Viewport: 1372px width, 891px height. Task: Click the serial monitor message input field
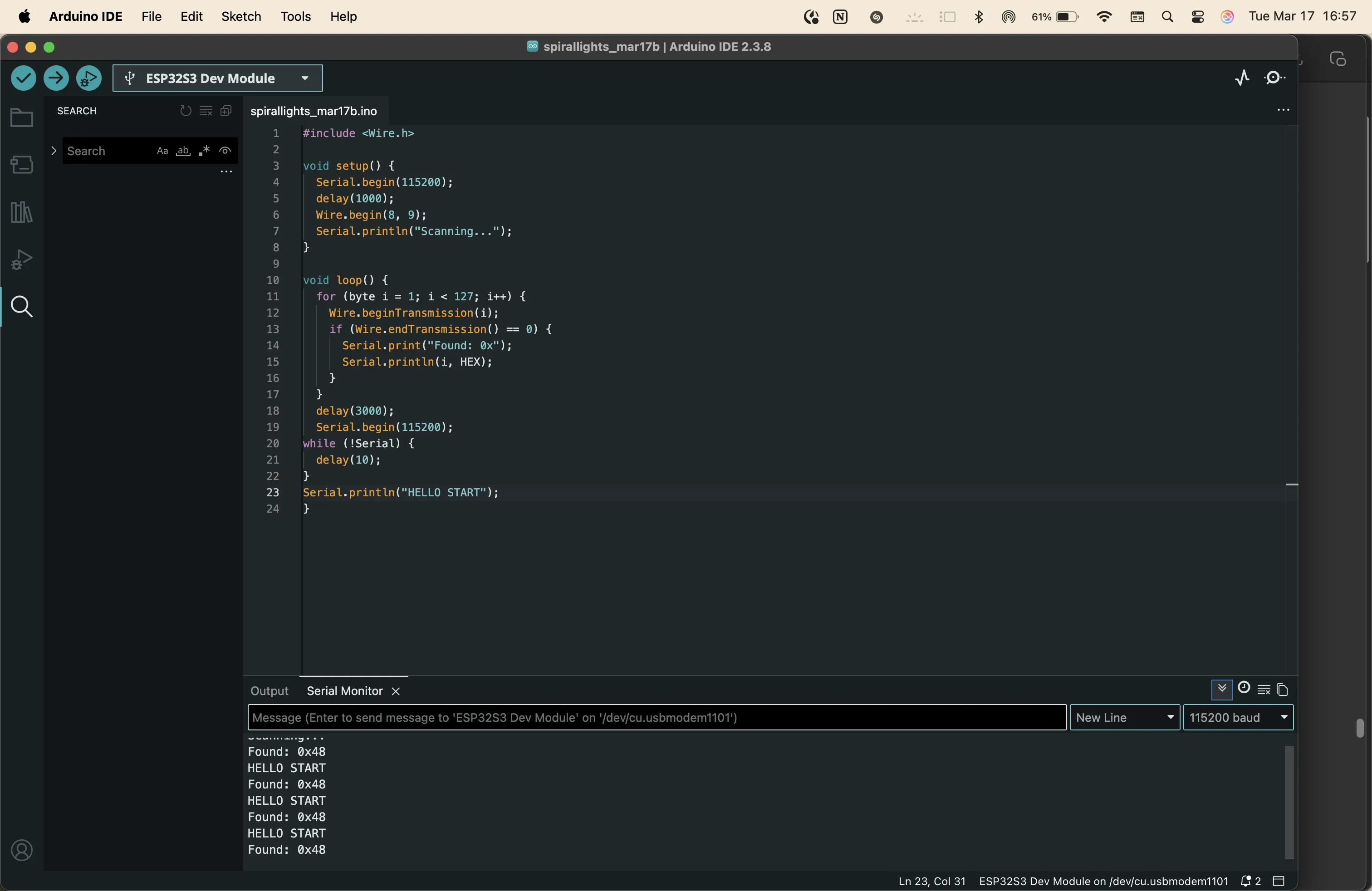657,718
